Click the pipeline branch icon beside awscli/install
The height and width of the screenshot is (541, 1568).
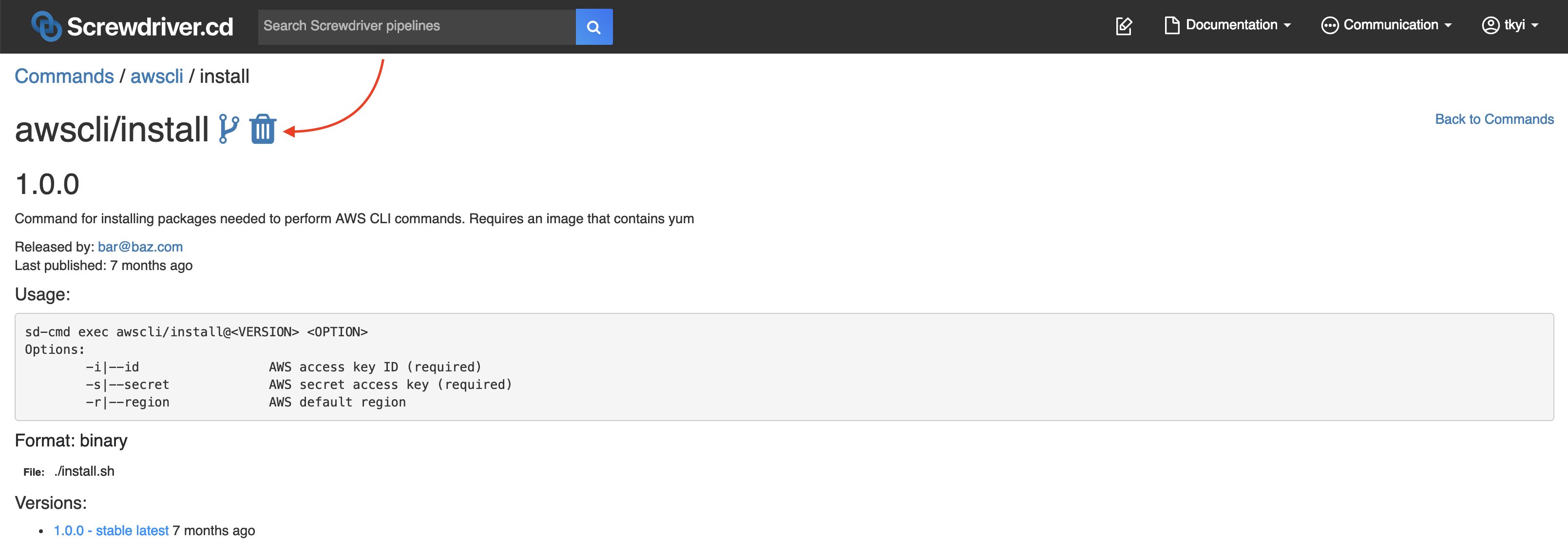pyautogui.click(x=229, y=128)
